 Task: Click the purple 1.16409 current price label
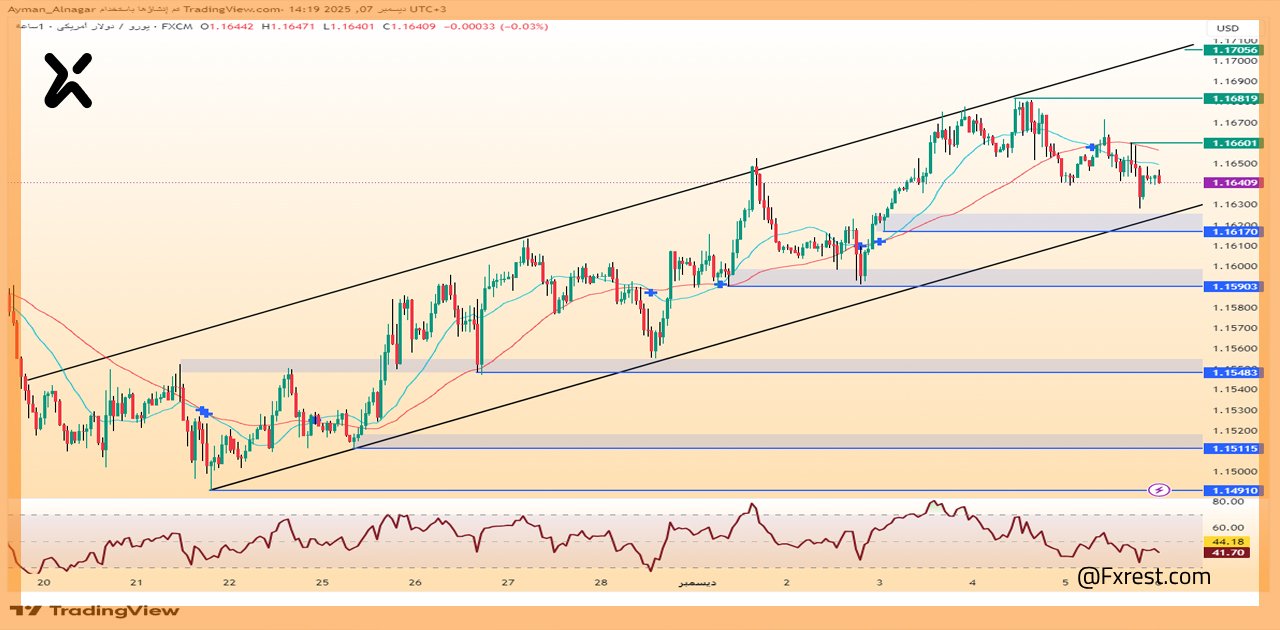[x=1234, y=183]
